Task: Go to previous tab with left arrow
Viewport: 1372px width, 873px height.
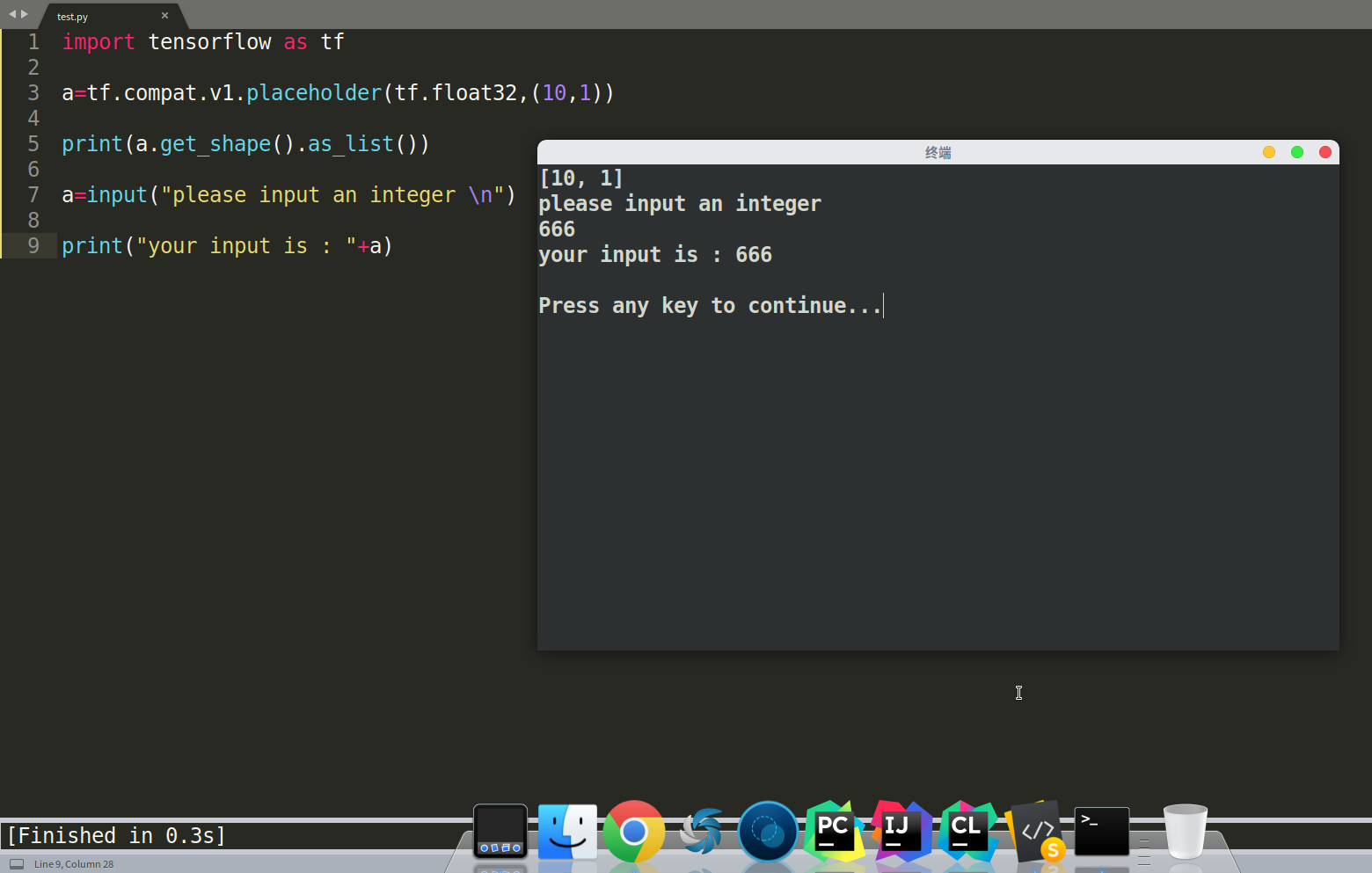Action: [x=12, y=14]
